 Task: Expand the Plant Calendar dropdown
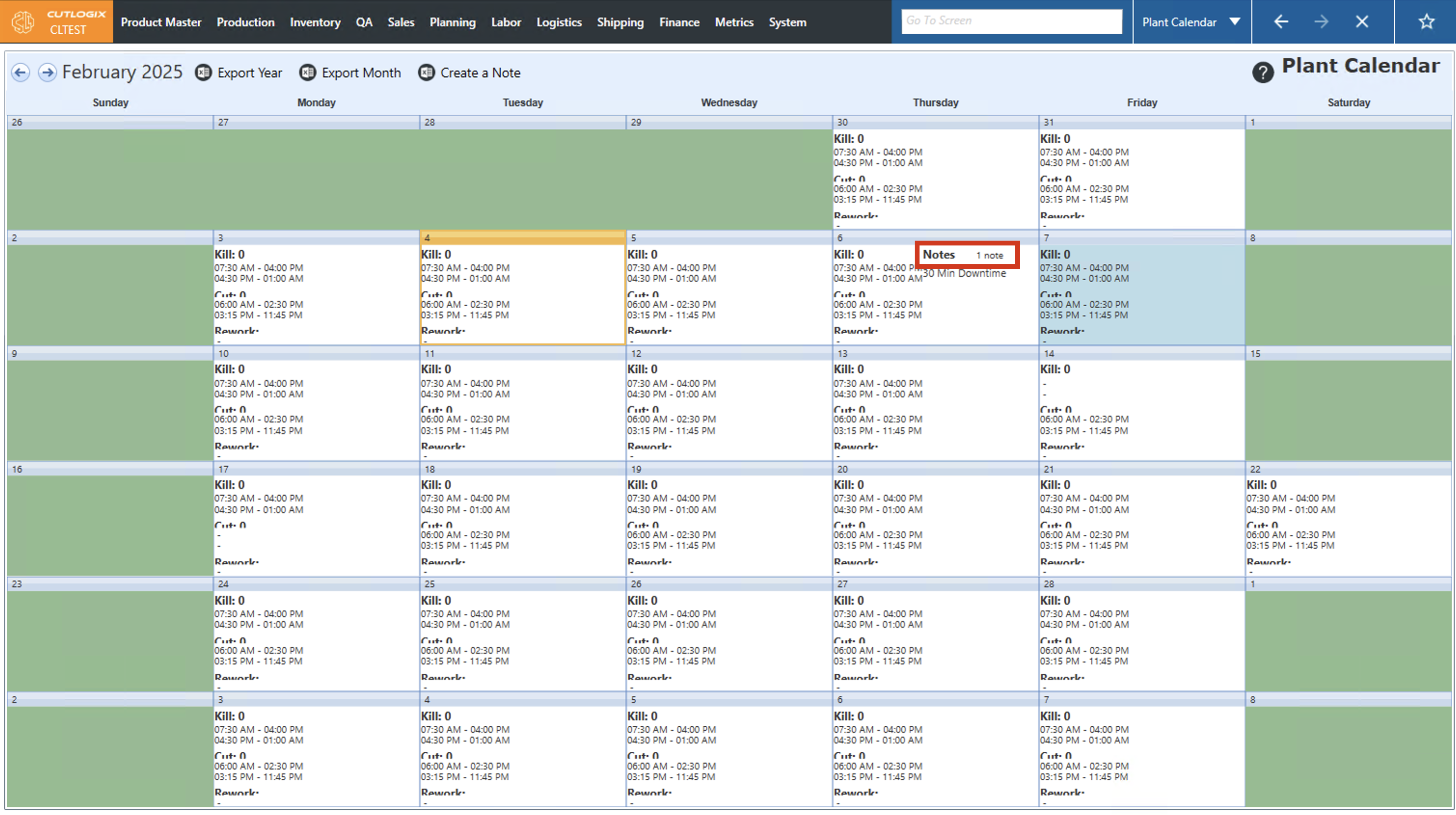[x=1235, y=22]
